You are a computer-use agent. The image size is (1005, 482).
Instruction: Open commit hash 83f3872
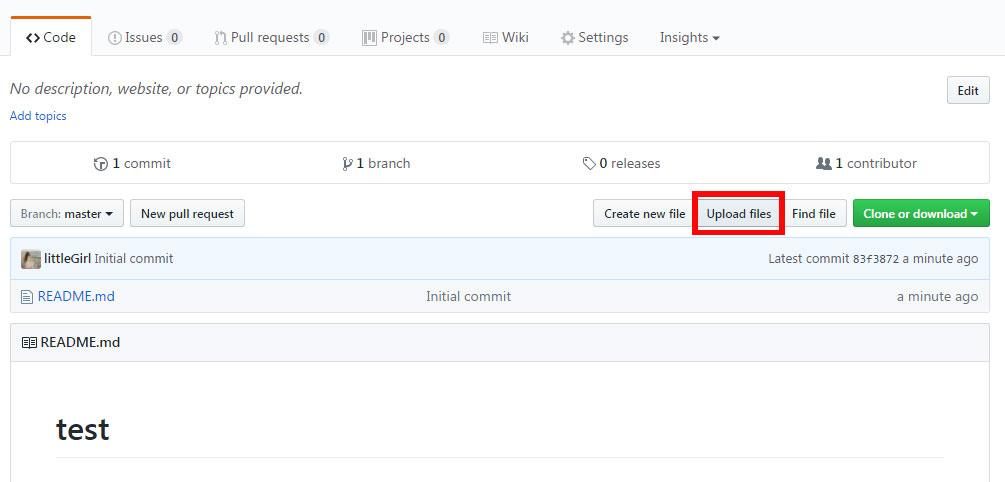876,259
